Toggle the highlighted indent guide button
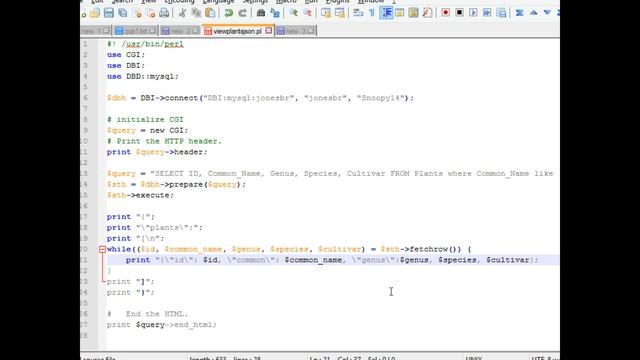Image resolution: width=640 pixels, height=360 pixels. [386, 13]
